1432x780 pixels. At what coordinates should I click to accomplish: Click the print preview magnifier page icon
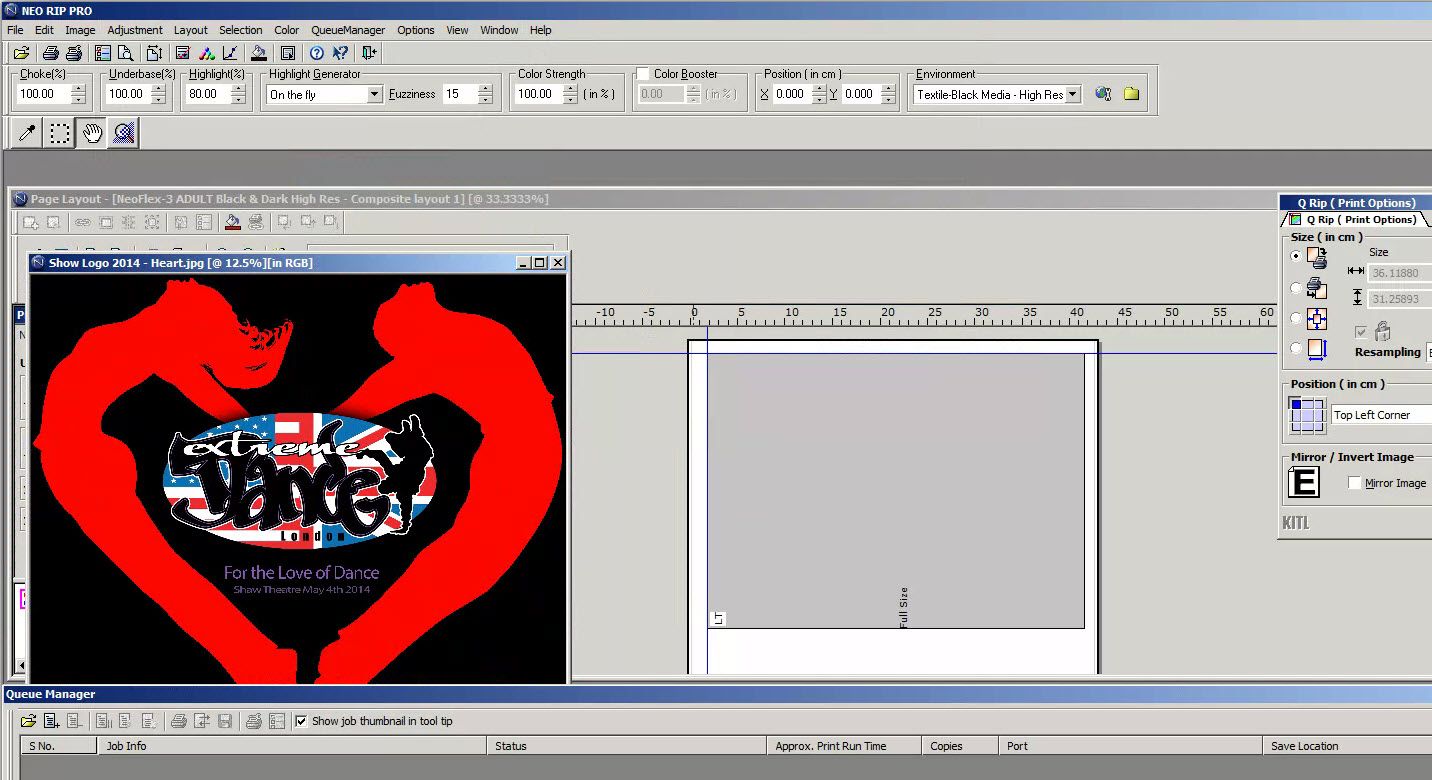click(x=126, y=53)
